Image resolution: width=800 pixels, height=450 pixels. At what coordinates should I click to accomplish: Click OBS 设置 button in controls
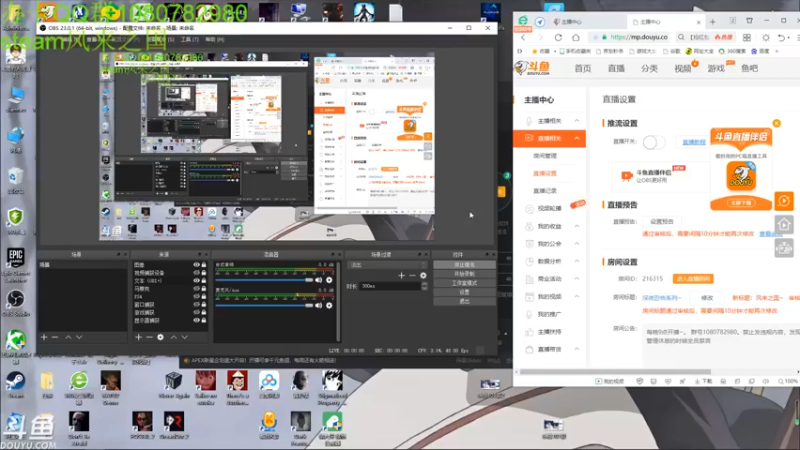click(x=464, y=292)
